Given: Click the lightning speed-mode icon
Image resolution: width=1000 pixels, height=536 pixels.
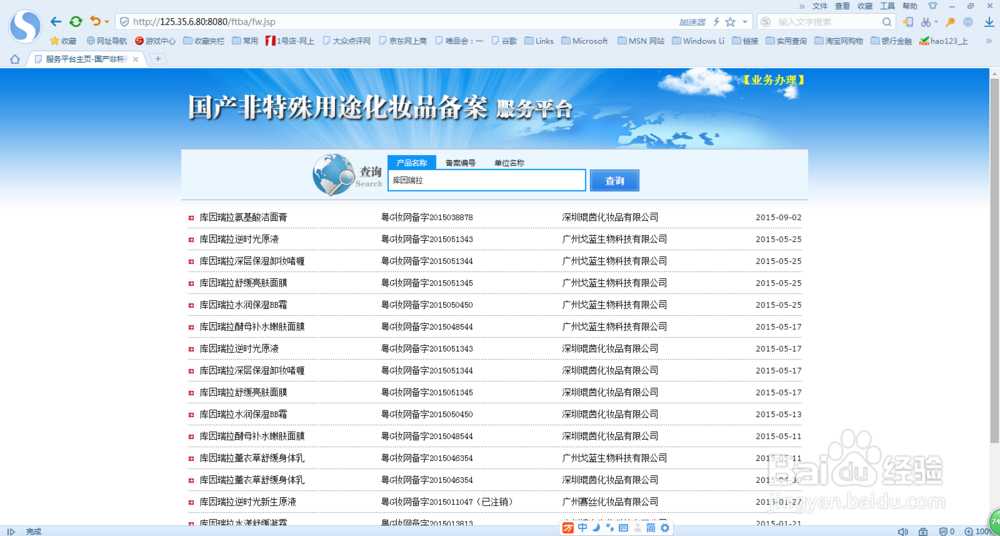Looking at the screenshot, I should click(716, 22).
